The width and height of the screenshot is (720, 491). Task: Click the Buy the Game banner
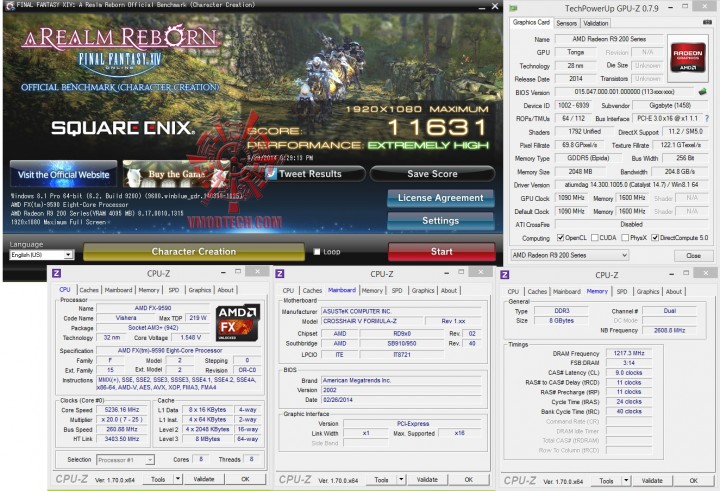pyautogui.click(x=176, y=174)
